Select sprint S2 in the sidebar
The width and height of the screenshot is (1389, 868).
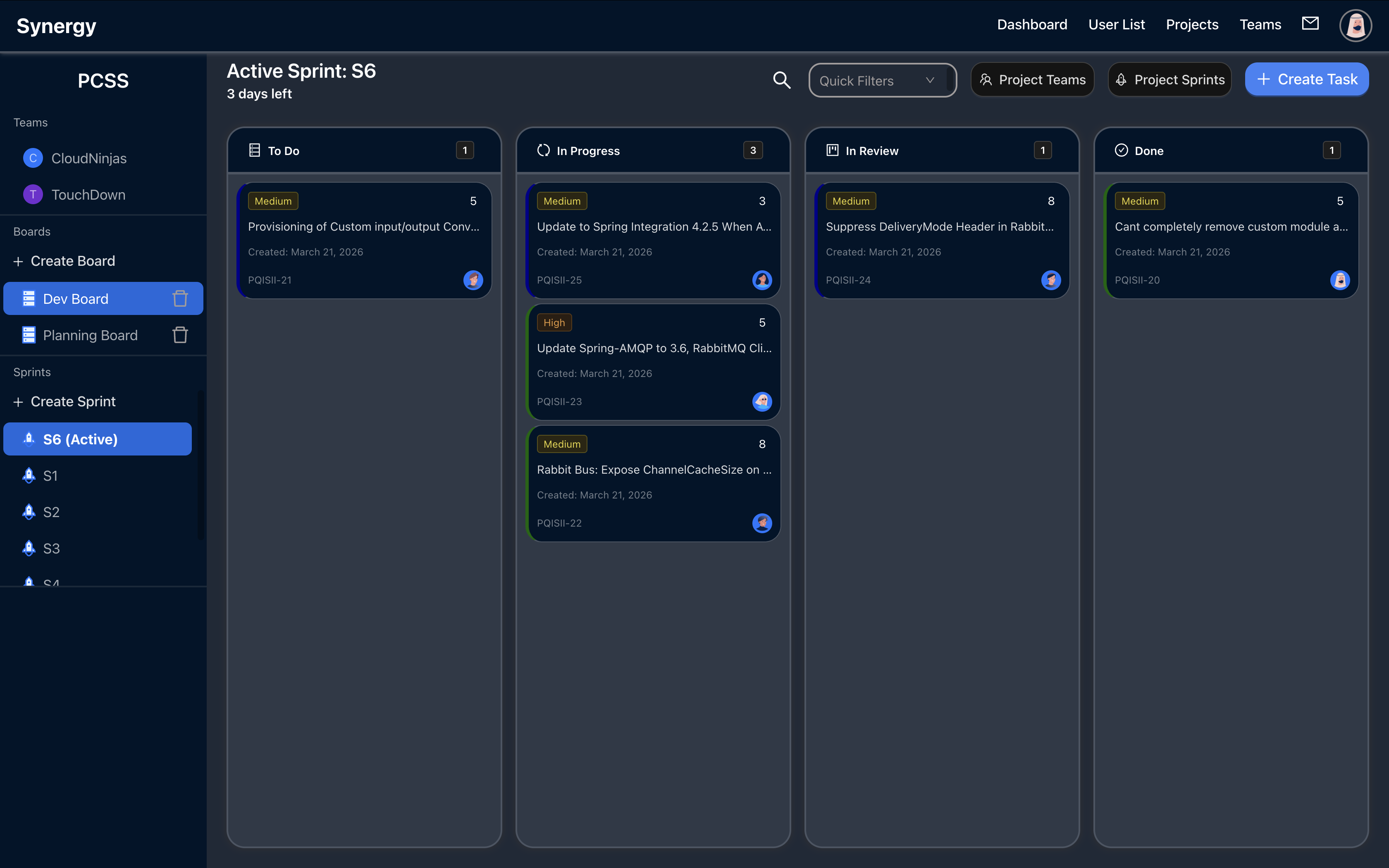51,512
